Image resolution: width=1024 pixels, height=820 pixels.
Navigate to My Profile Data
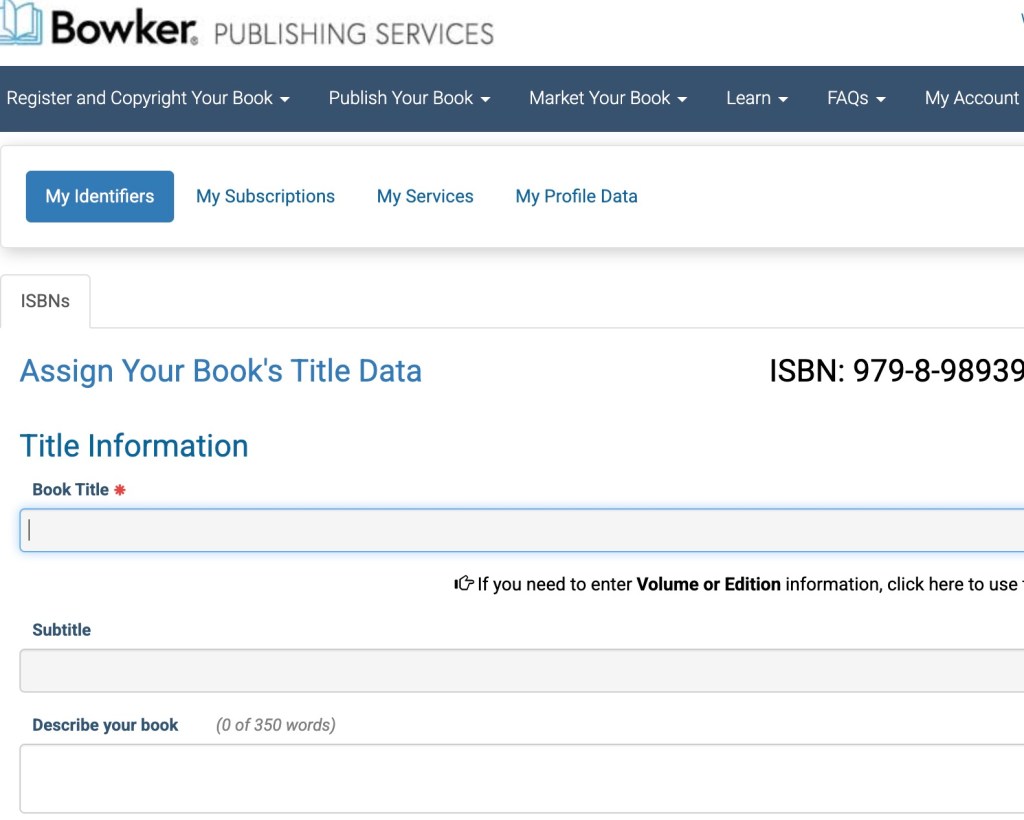click(x=576, y=196)
